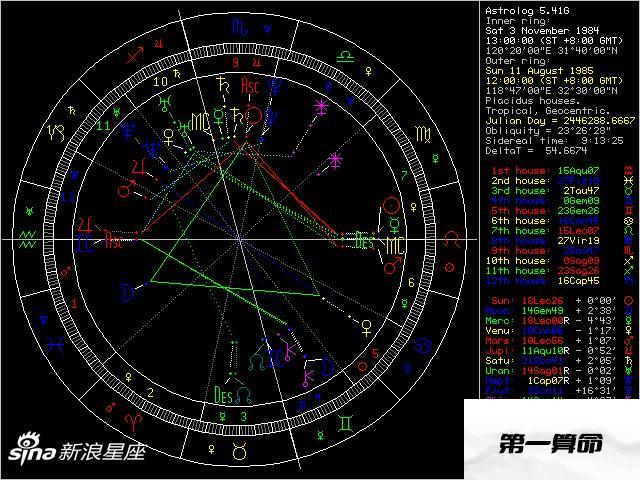Click the Aquarius glyph beside the 1st house row
This screenshot has width=640, height=480.
(x=628, y=171)
